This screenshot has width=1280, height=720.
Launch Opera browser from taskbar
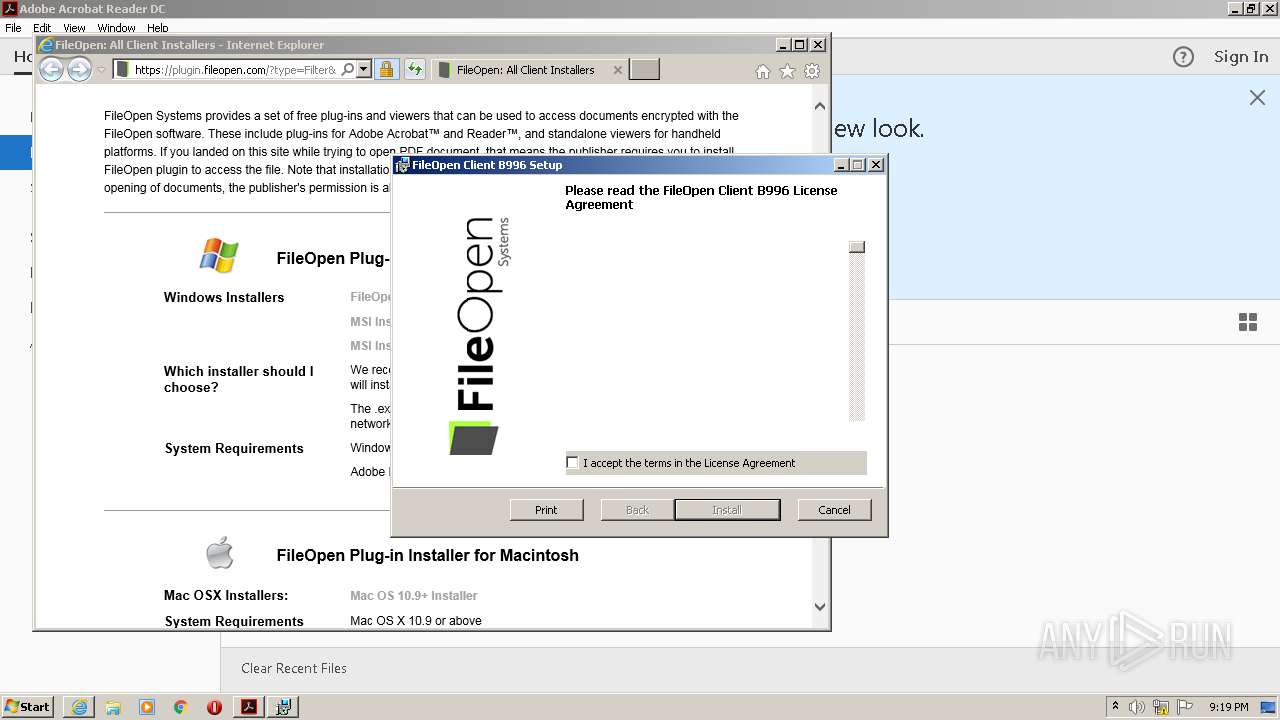click(214, 707)
